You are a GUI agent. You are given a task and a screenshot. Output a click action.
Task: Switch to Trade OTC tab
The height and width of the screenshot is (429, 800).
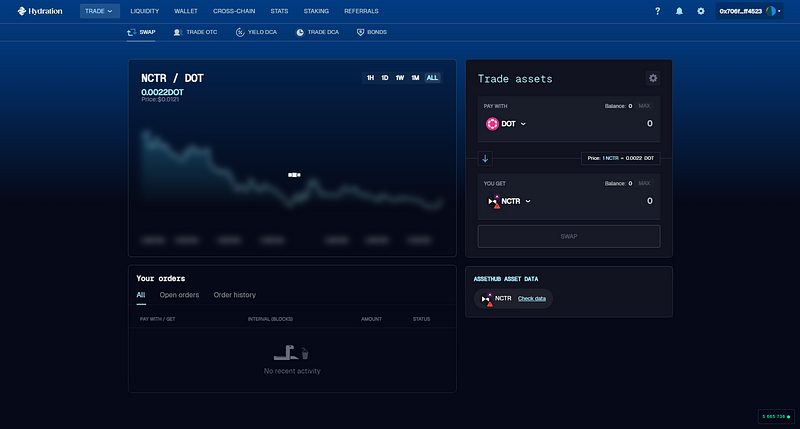[x=195, y=32]
